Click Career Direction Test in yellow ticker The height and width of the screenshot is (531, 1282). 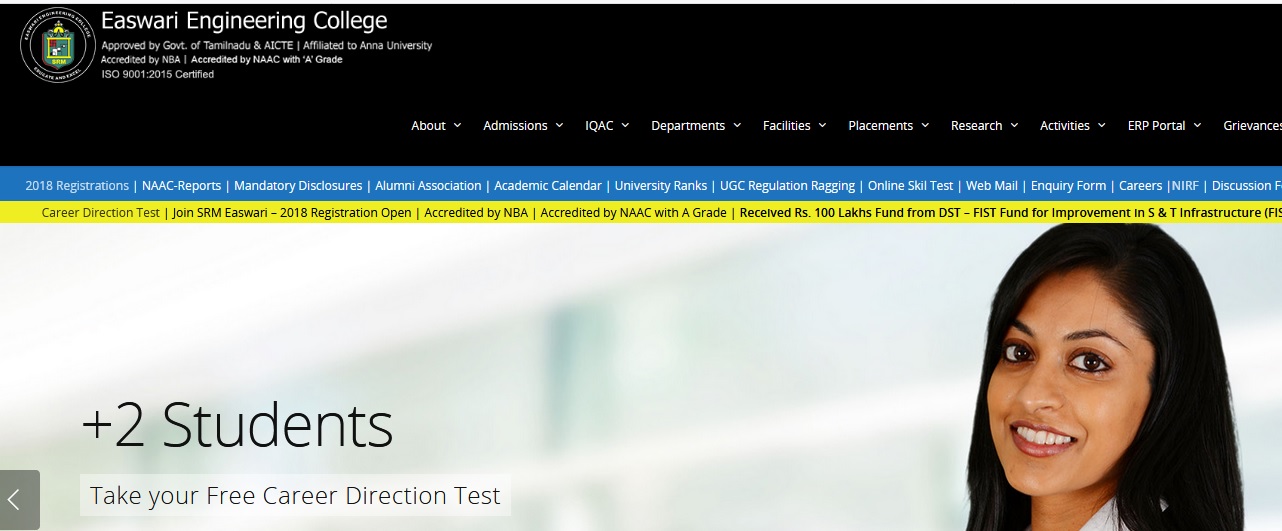(101, 213)
